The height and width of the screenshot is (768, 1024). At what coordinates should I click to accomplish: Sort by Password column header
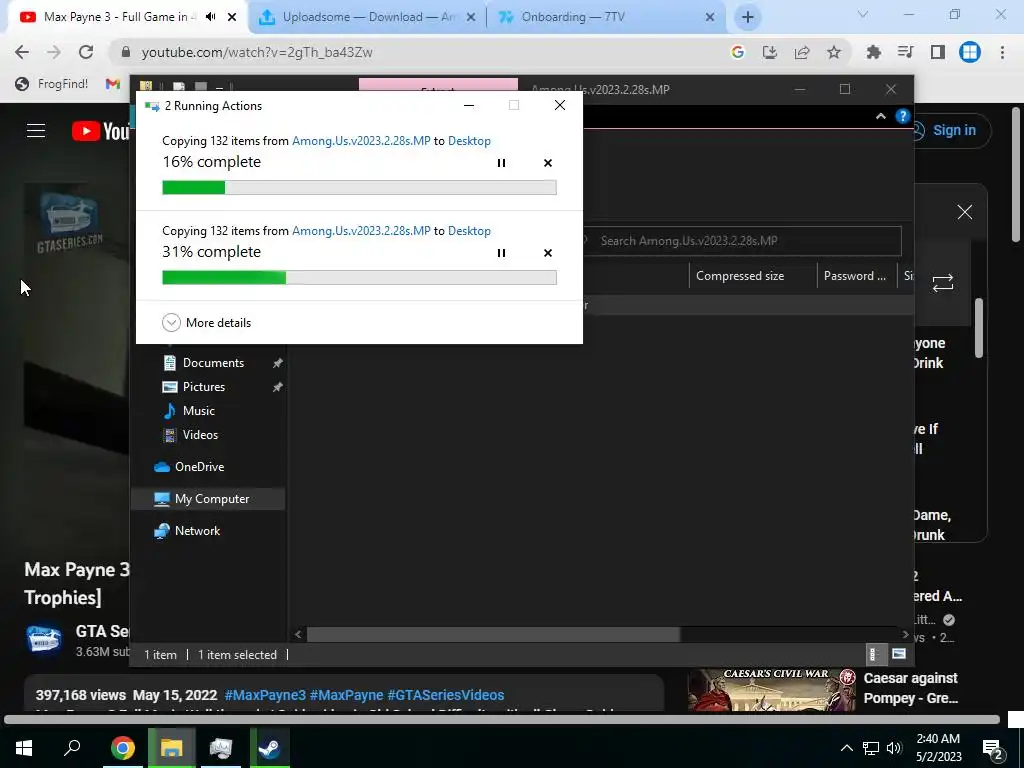click(x=855, y=276)
